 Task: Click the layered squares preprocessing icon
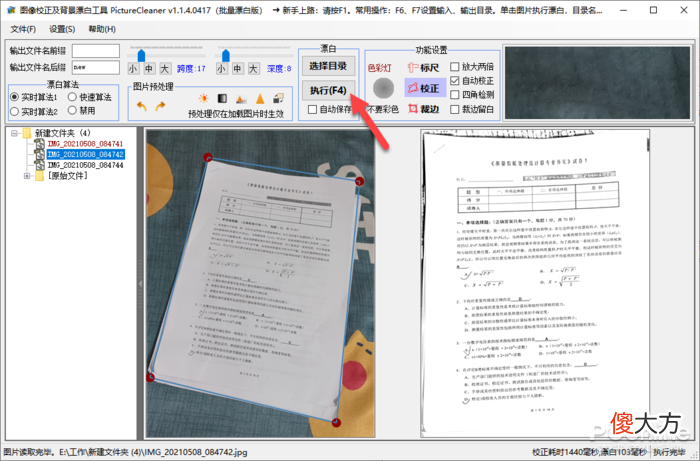tap(279, 98)
